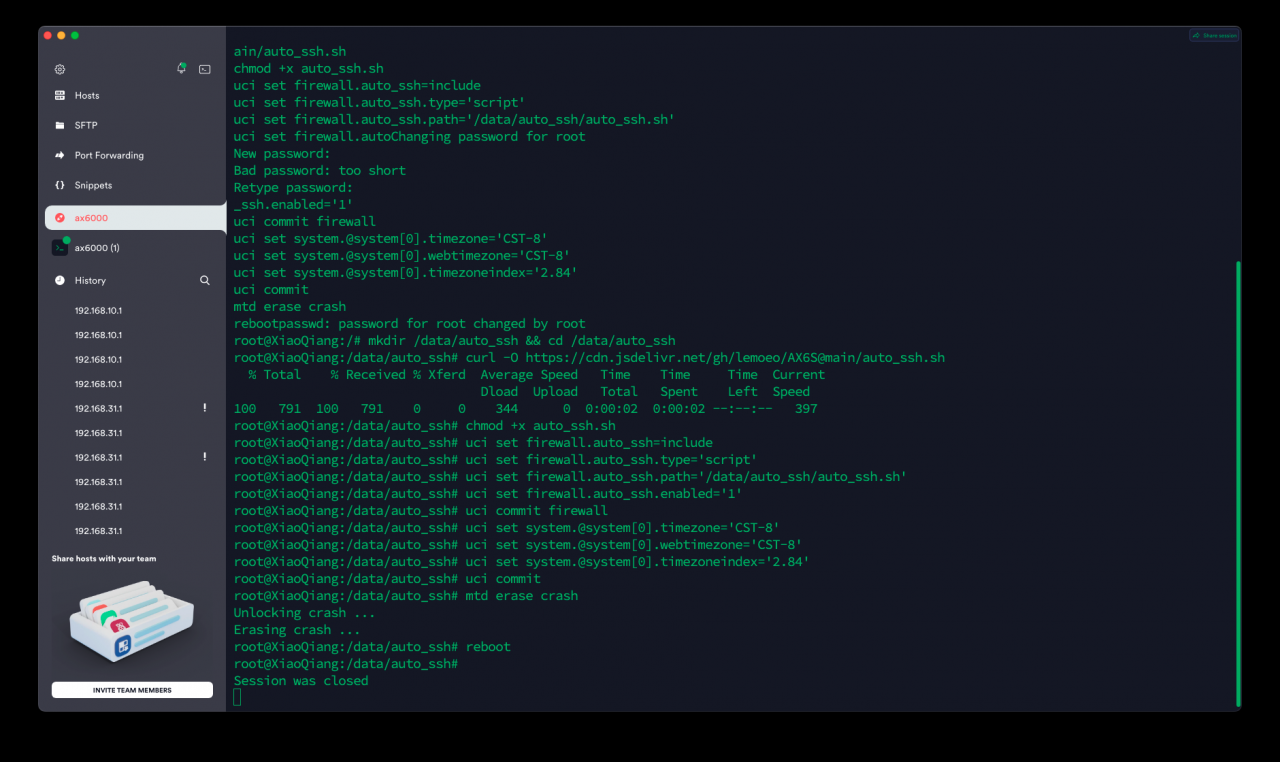Click the red disconnected icon on ax6000
1280x762 pixels.
pyautogui.click(x=60, y=218)
